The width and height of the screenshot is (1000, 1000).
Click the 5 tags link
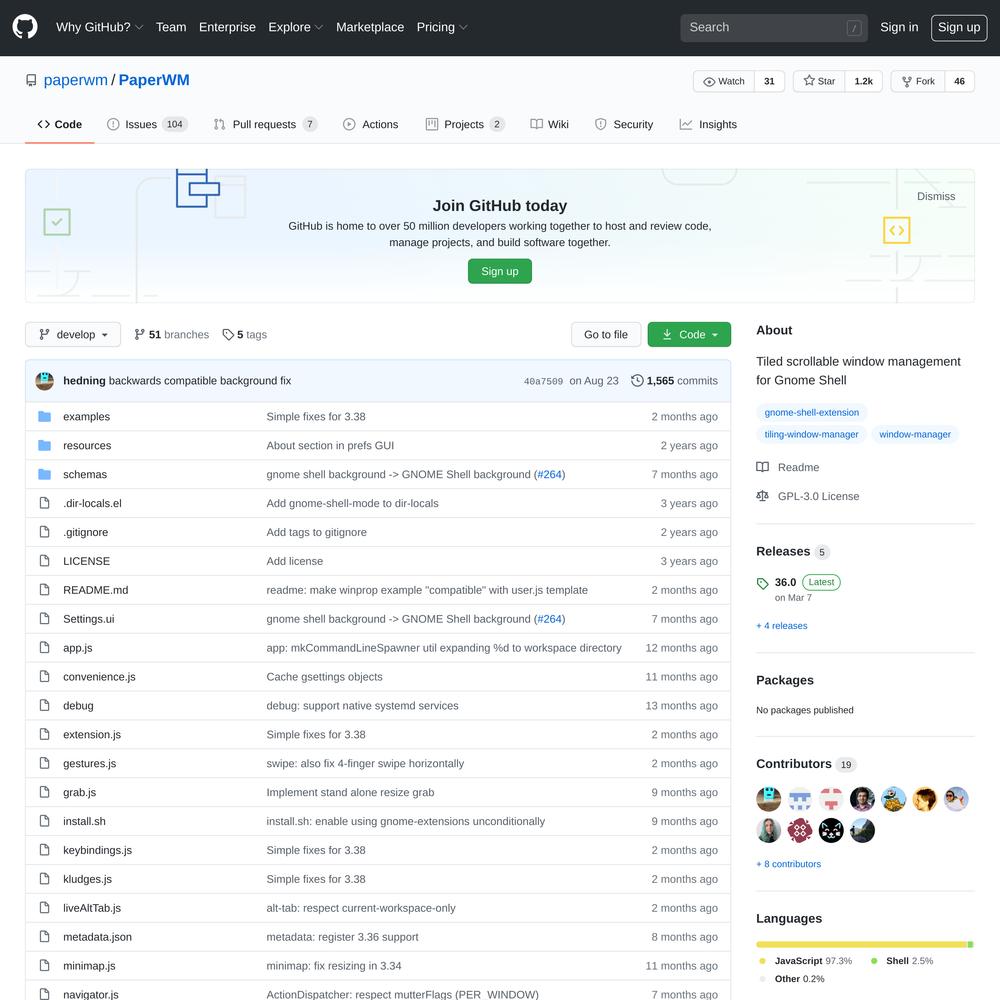click(244, 334)
